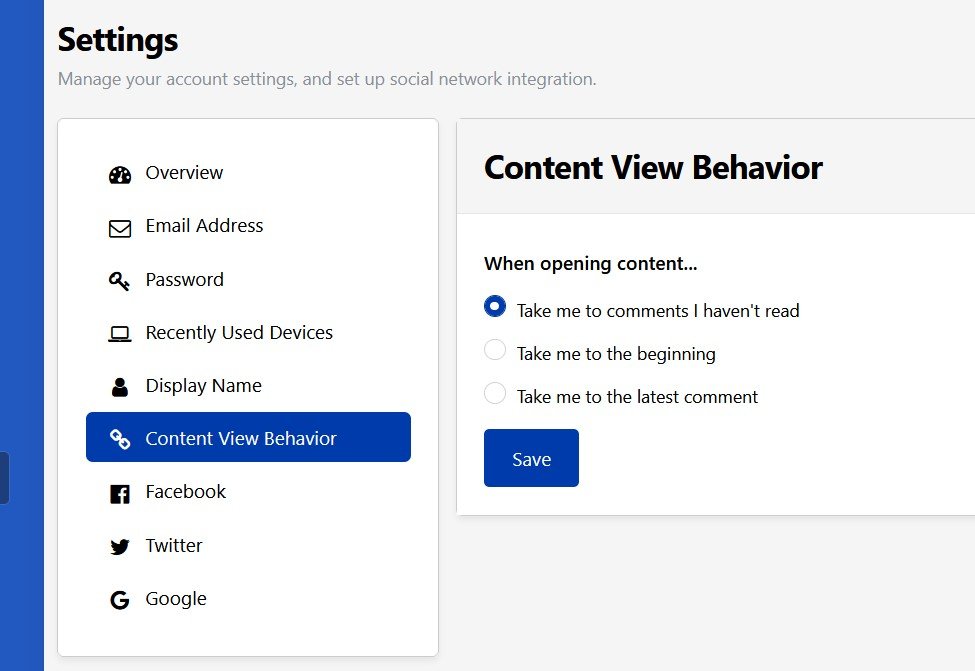975x671 pixels.
Task: Click the Password key icon
Action: pyautogui.click(x=119, y=281)
